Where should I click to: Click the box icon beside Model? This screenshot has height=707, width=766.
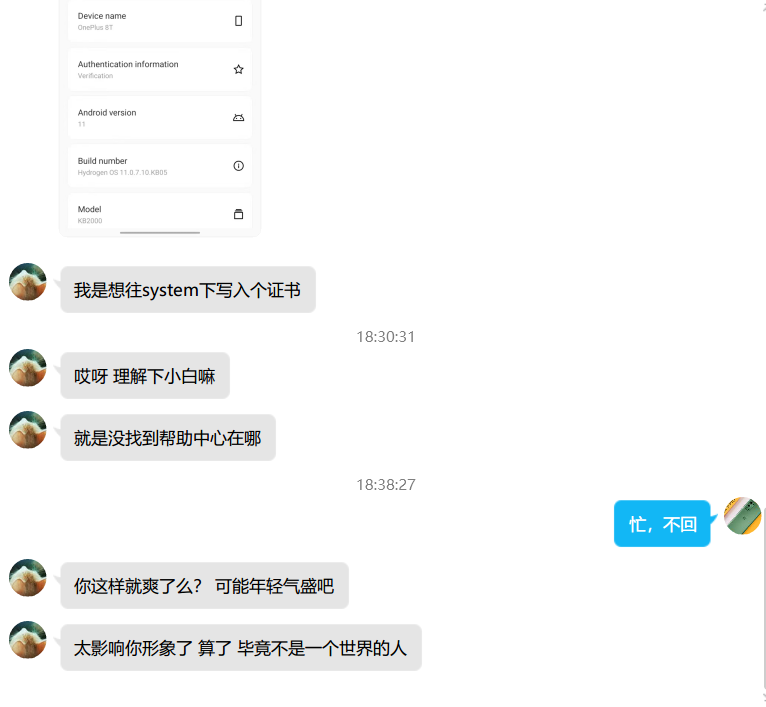(238, 214)
